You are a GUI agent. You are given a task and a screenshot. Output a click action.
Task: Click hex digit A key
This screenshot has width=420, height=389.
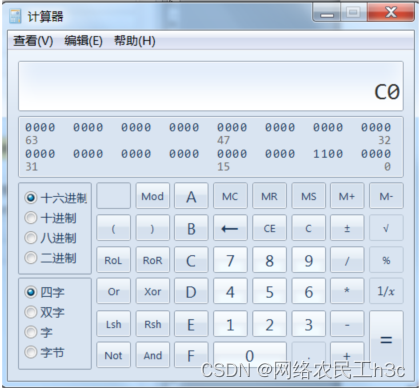coord(191,196)
